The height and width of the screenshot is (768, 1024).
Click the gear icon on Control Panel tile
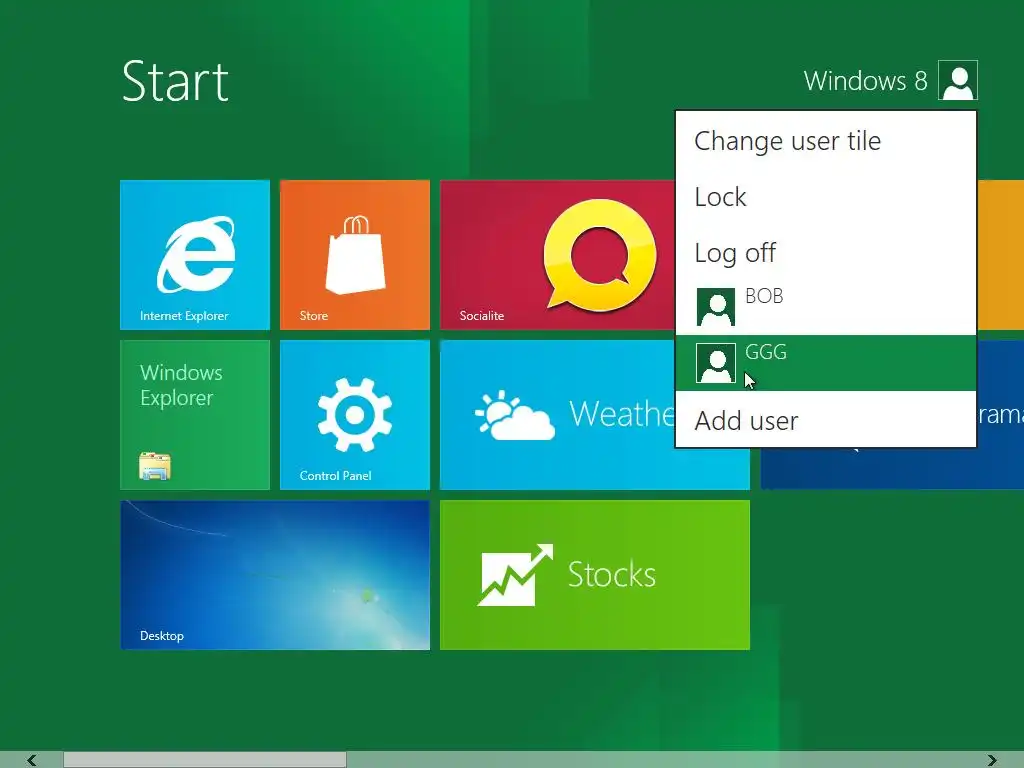355,415
